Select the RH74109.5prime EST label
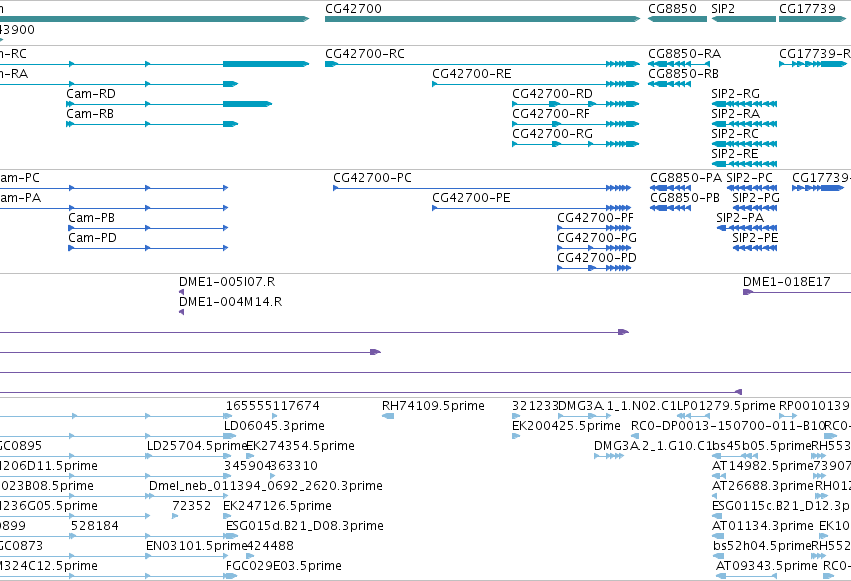Viewport: 851px width, 581px height. point(433,406)
